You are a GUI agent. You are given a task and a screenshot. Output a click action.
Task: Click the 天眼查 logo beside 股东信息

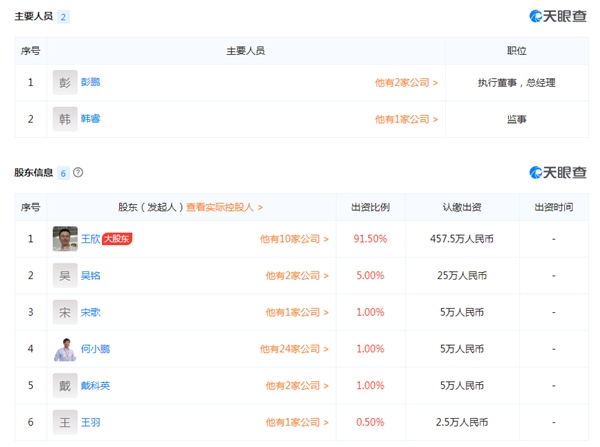click(558, 172)
